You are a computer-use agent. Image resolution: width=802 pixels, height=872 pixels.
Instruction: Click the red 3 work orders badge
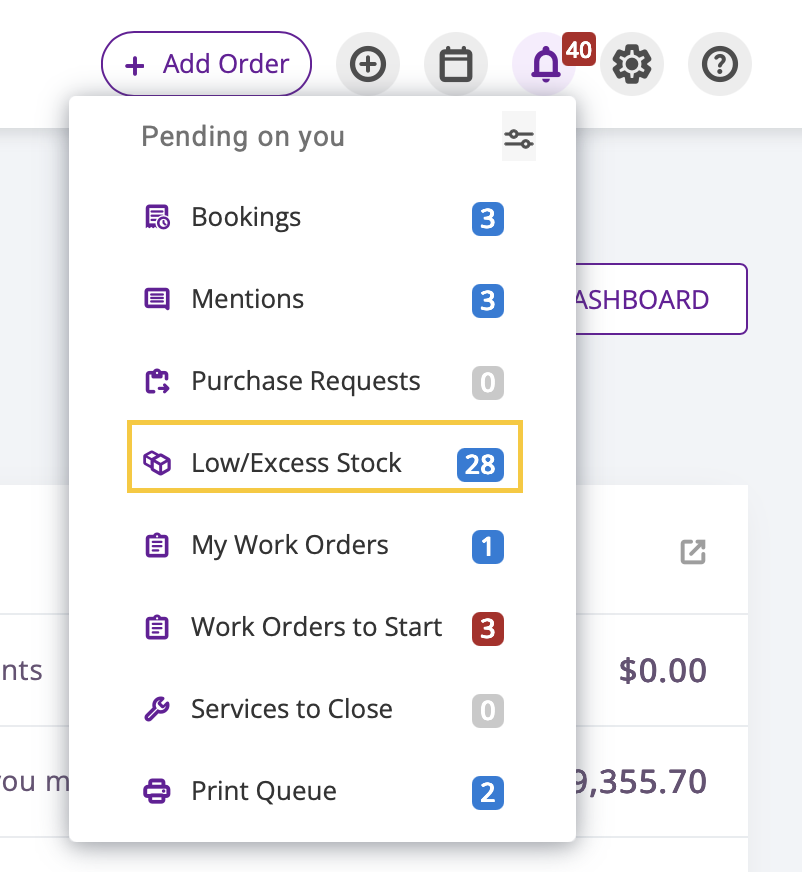point(488,628)
